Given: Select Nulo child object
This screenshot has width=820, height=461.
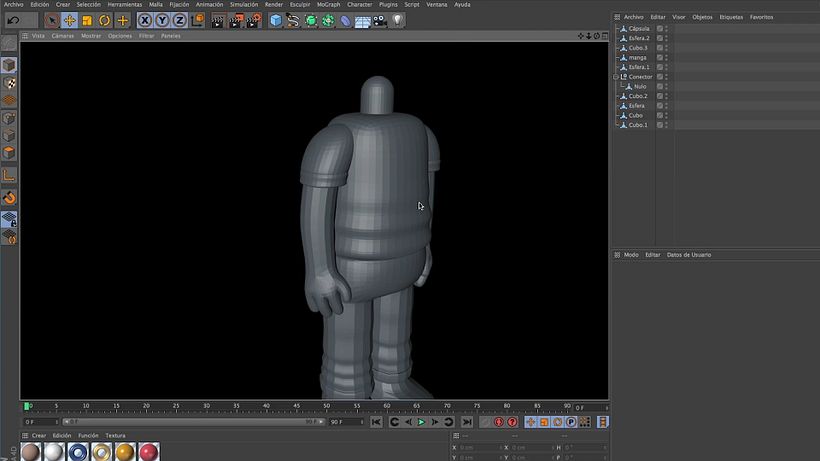Looking at the screenshot, I should (640, 87).
